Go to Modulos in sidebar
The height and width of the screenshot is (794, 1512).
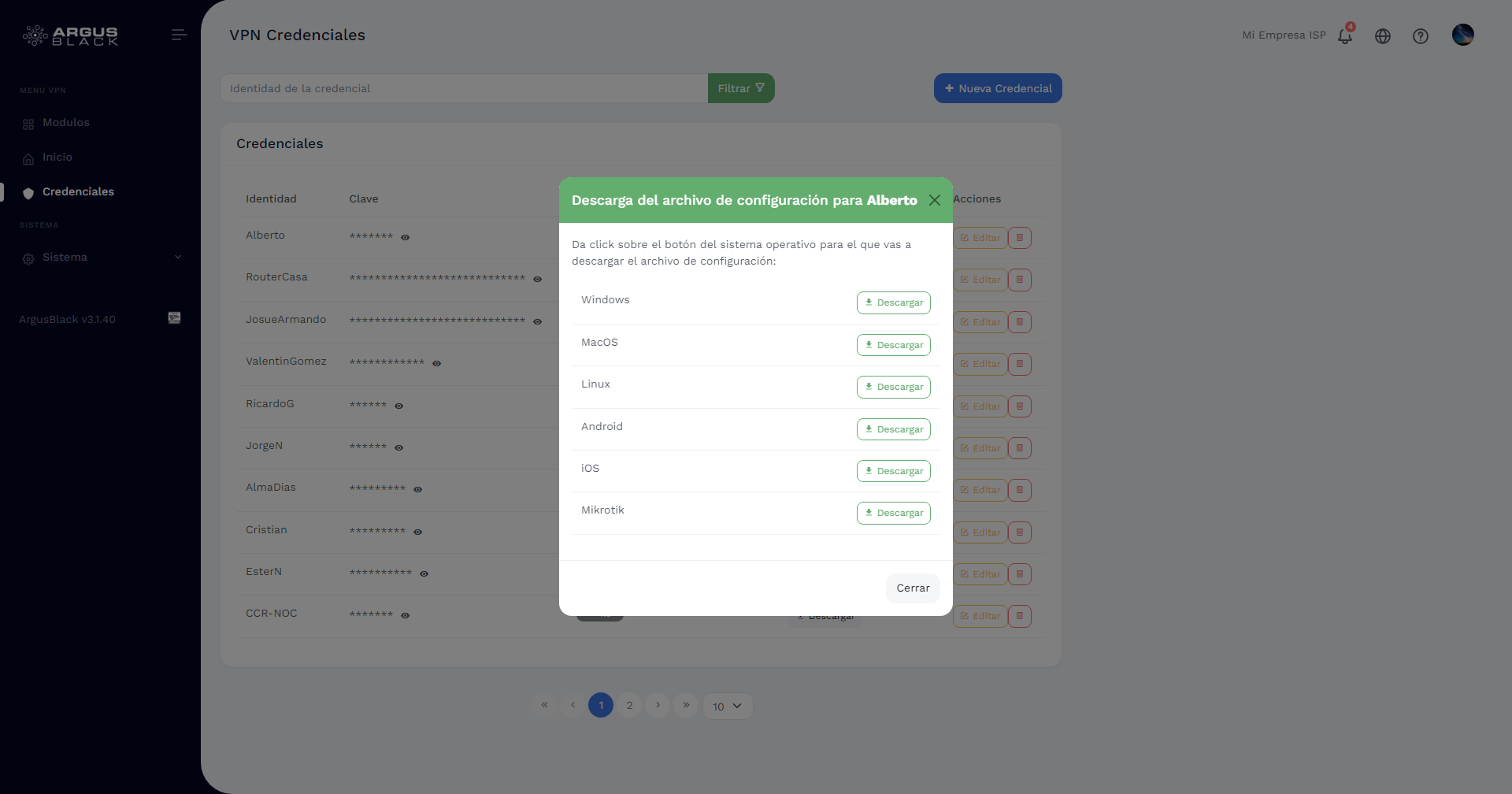point(66,123)
